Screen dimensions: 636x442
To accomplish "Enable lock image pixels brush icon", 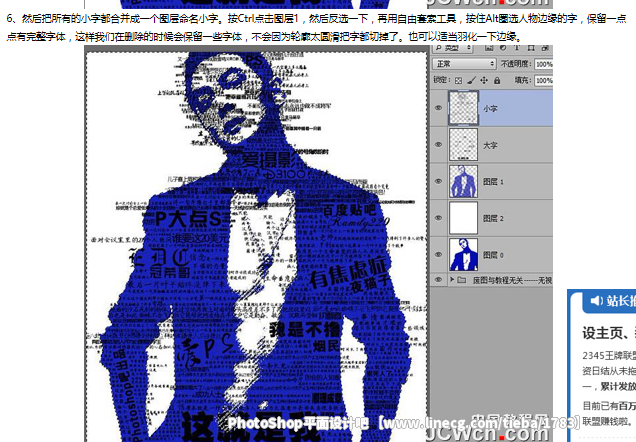I will point(471,80).
